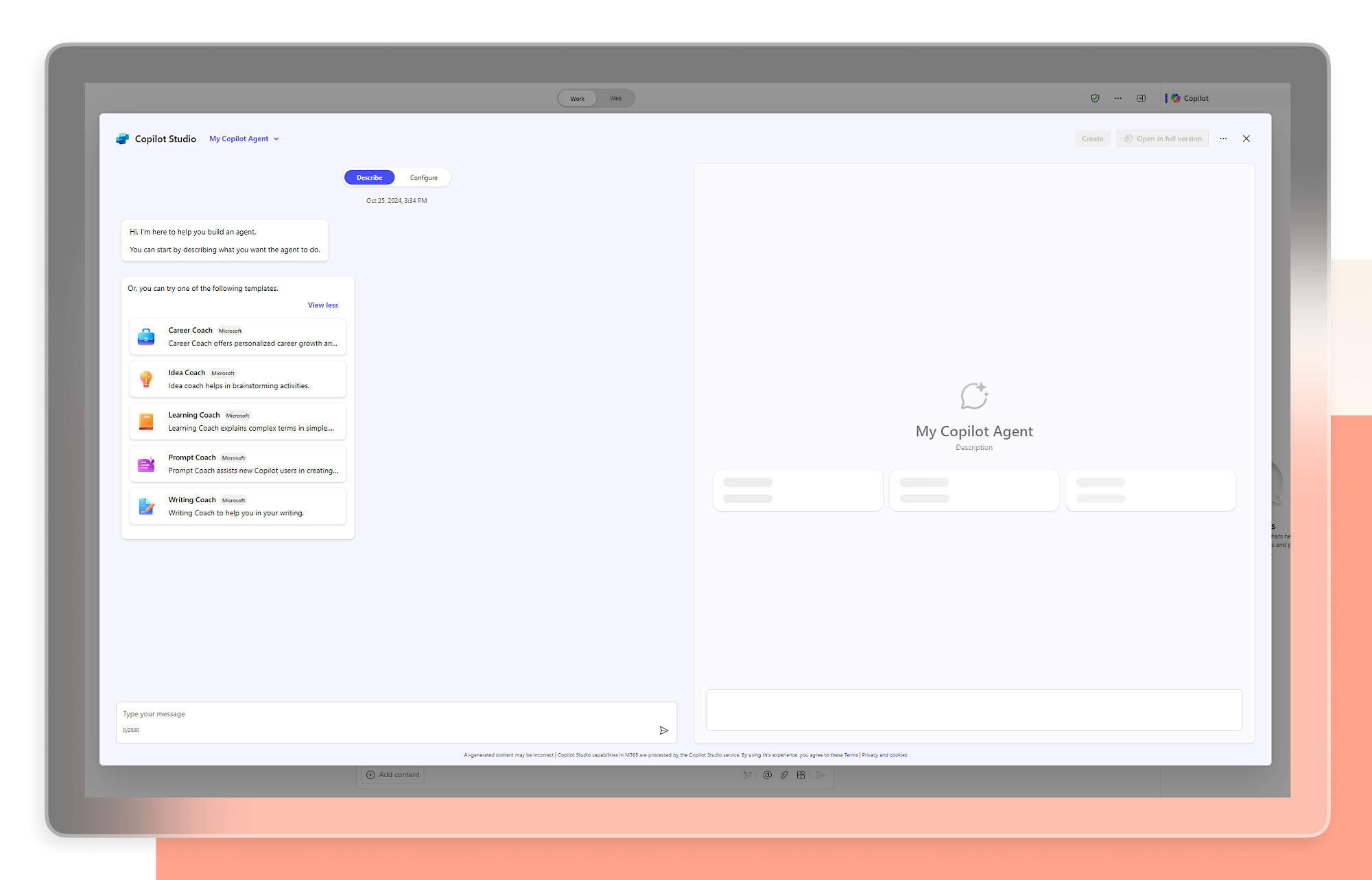Viewport: 1372px width, 880px height.
Task: Click the View less link
Action: coord(322,305)
